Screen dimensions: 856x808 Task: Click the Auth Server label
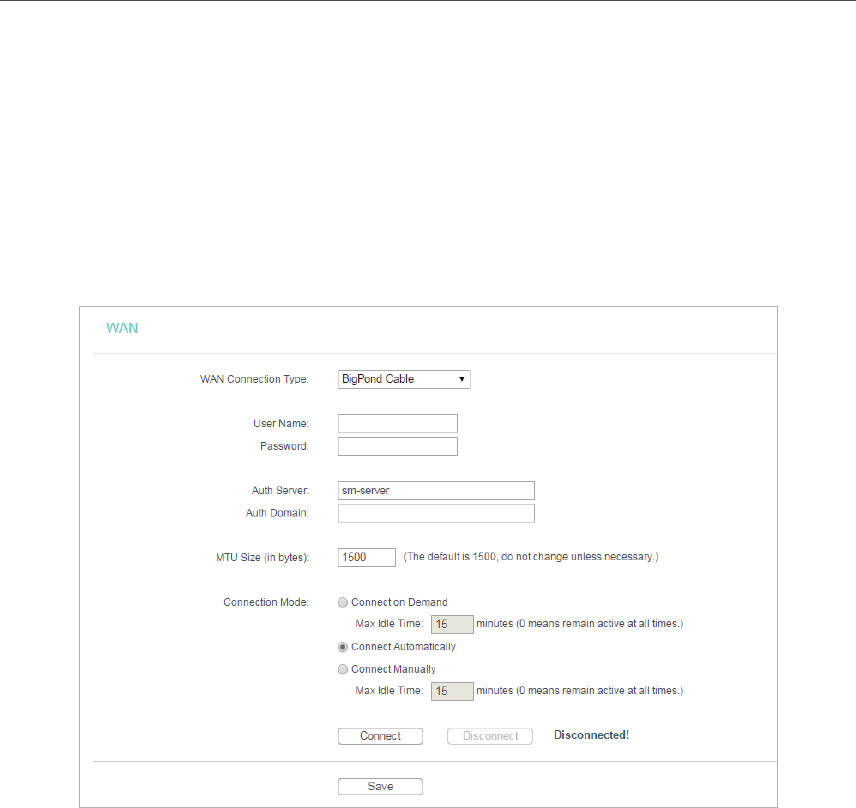pos(280,490)
